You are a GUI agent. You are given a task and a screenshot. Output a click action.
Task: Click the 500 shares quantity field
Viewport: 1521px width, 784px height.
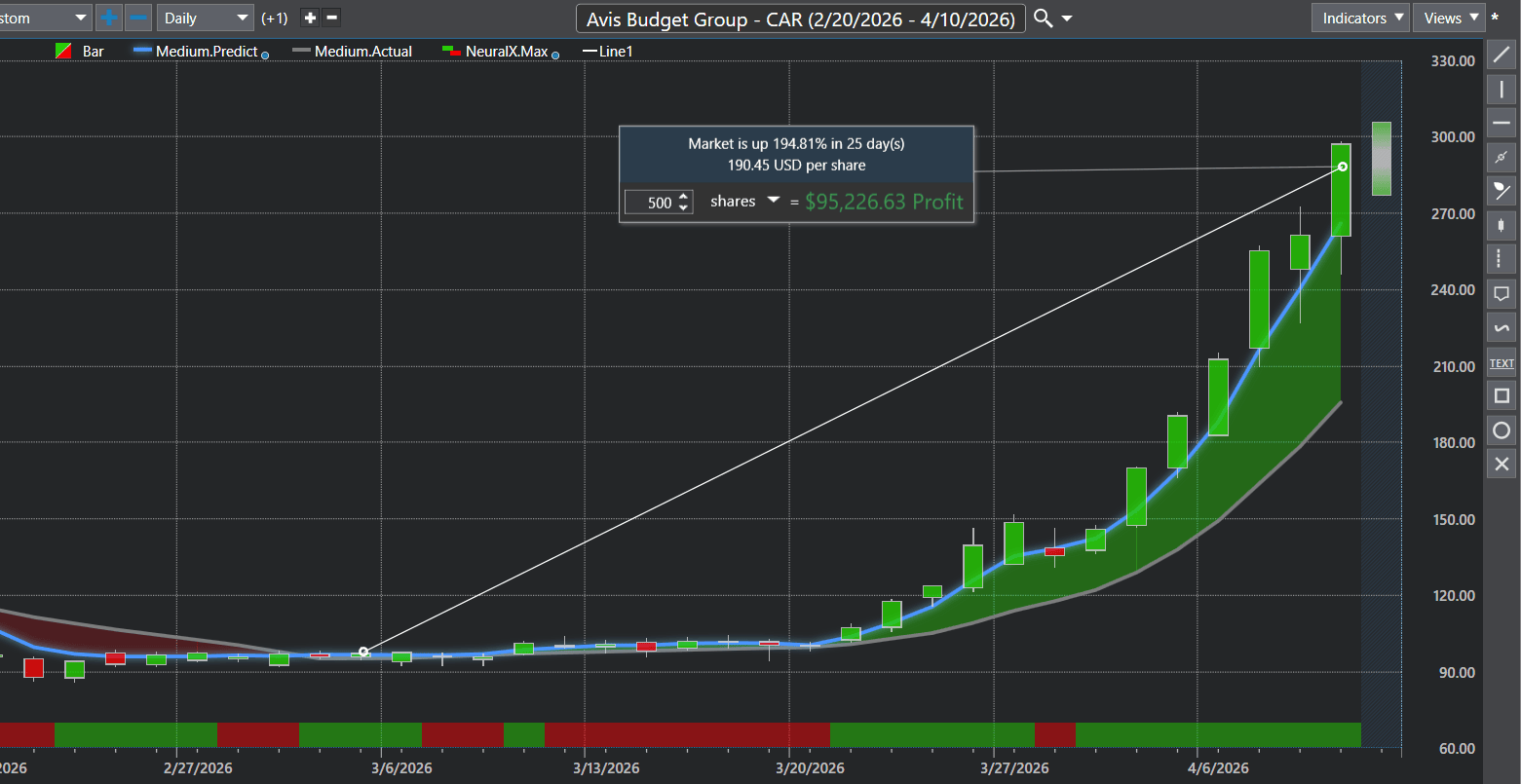click(x=650, y=203)
